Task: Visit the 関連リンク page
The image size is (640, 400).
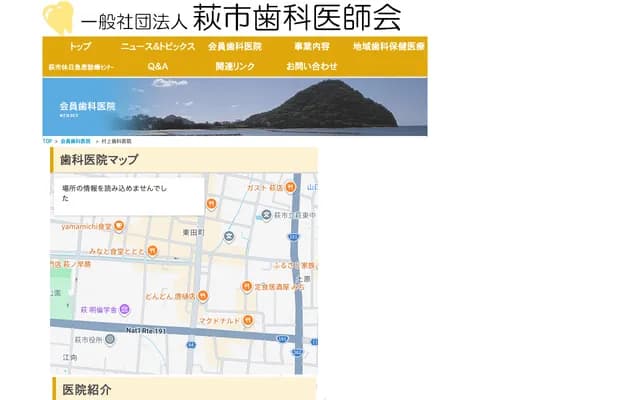Action: pos(234,66)
